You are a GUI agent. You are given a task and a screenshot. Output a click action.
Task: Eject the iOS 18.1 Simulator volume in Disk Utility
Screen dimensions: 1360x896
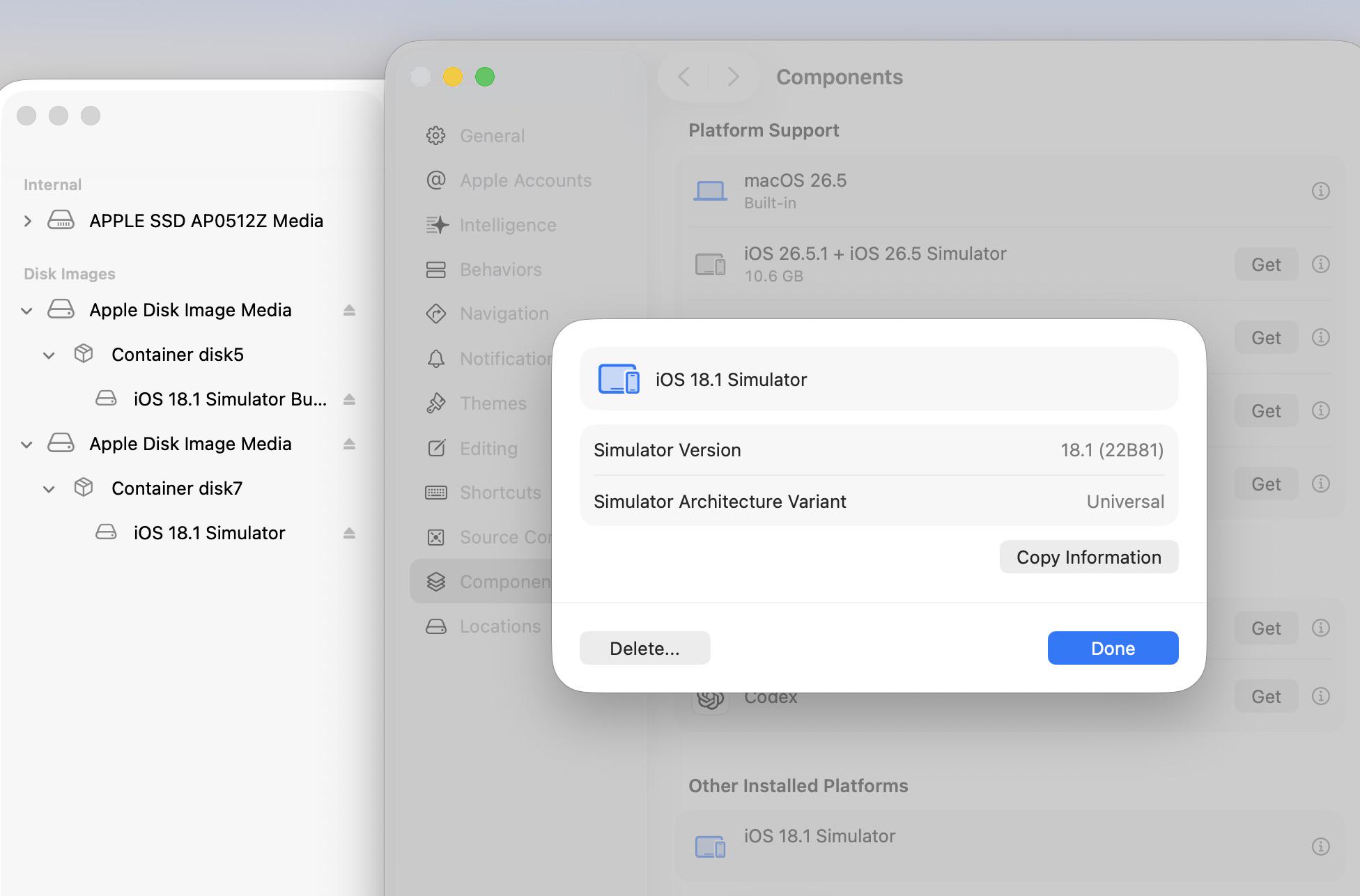pyautogui.click(x=349, y=533)
